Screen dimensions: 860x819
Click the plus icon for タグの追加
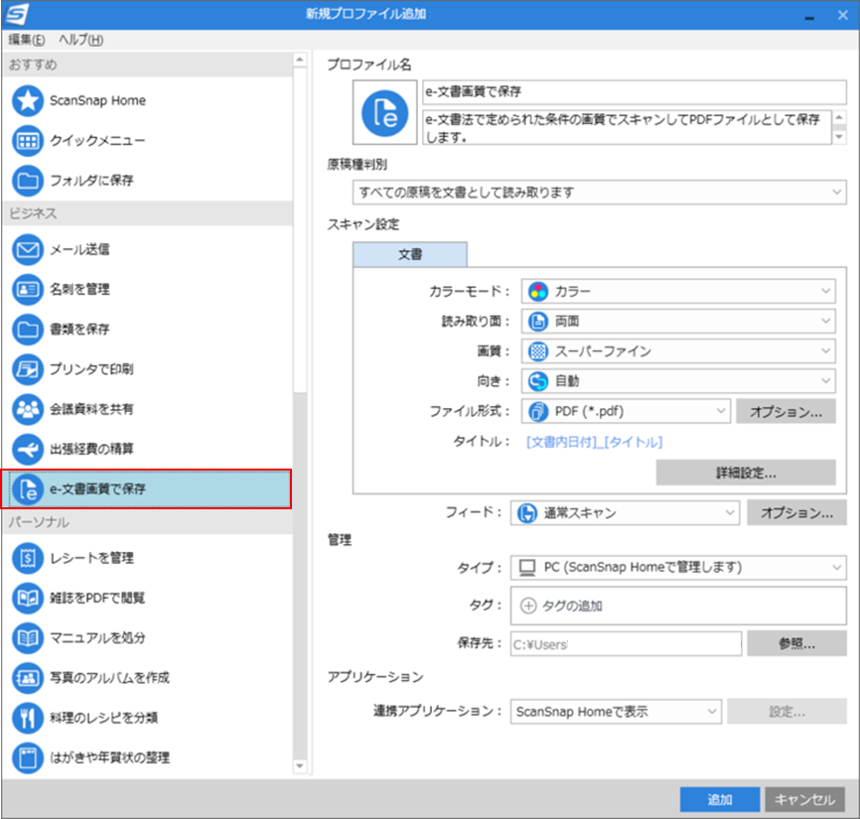(x=528, y=606)
